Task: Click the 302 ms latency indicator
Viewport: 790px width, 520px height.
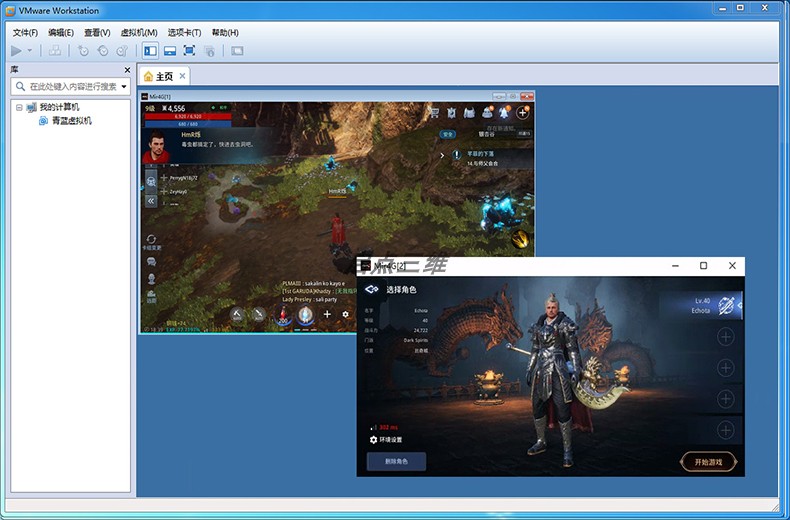Action: pyautogui.click(x=384, y=427)
